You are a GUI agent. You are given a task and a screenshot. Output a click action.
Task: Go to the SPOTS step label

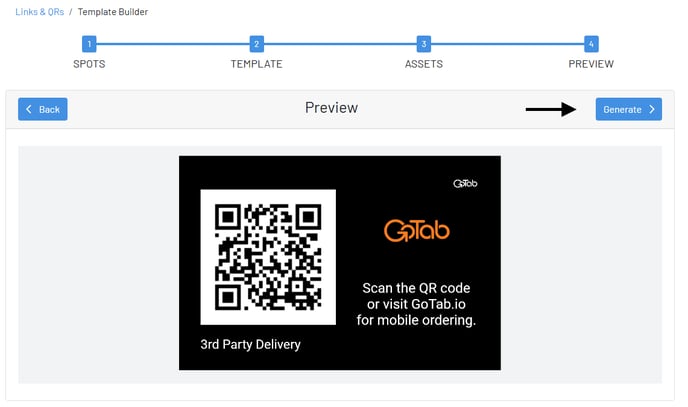tap(89, 64)
